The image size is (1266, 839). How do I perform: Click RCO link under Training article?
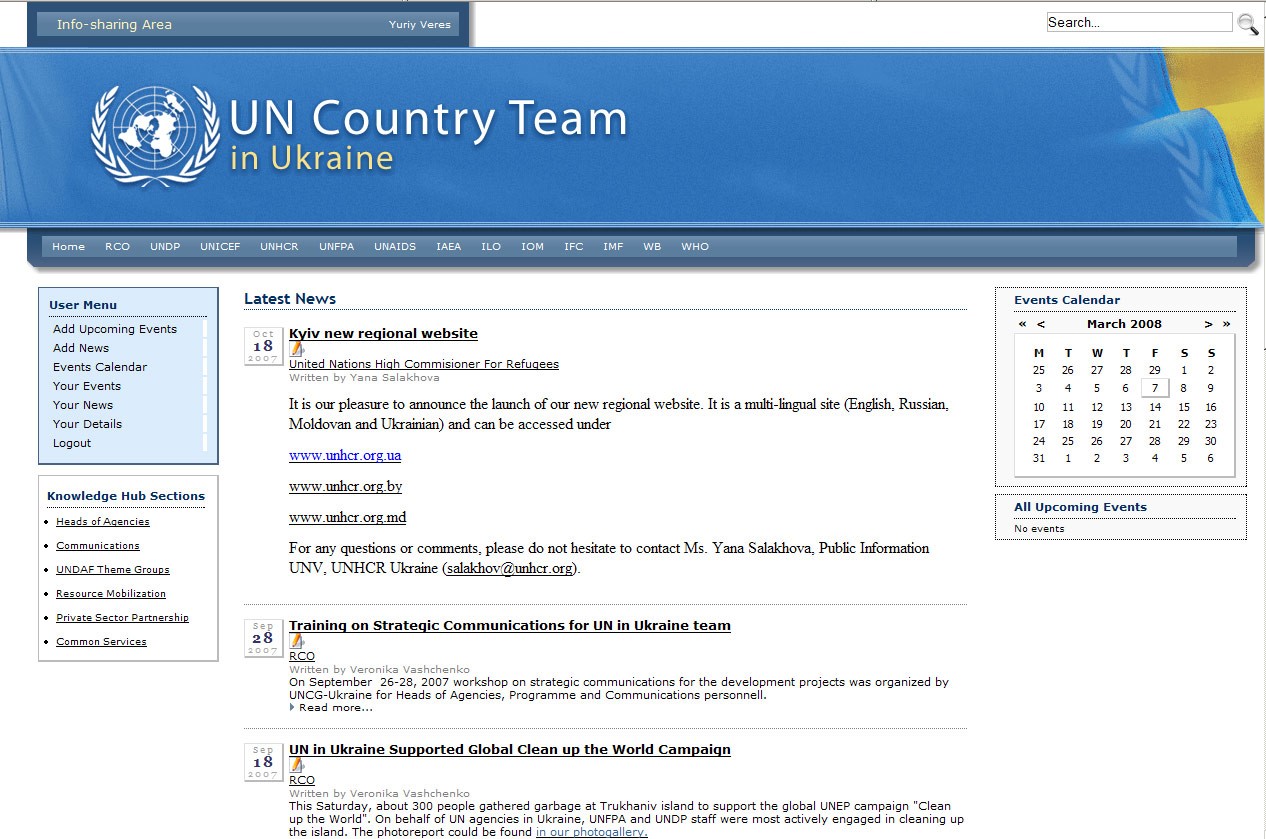click(x=302, y=656)
